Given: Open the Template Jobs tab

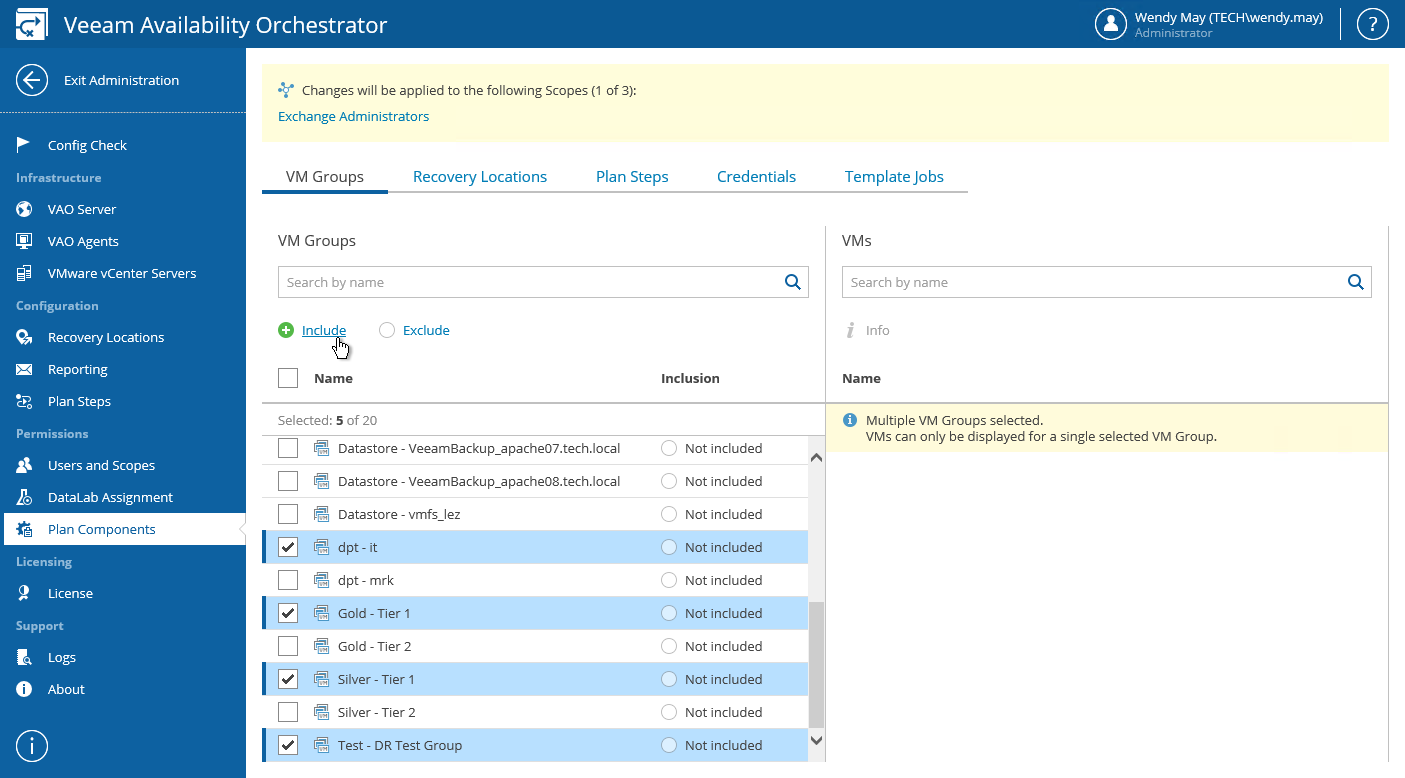Looking at the screenshot, I should point(894,176).
